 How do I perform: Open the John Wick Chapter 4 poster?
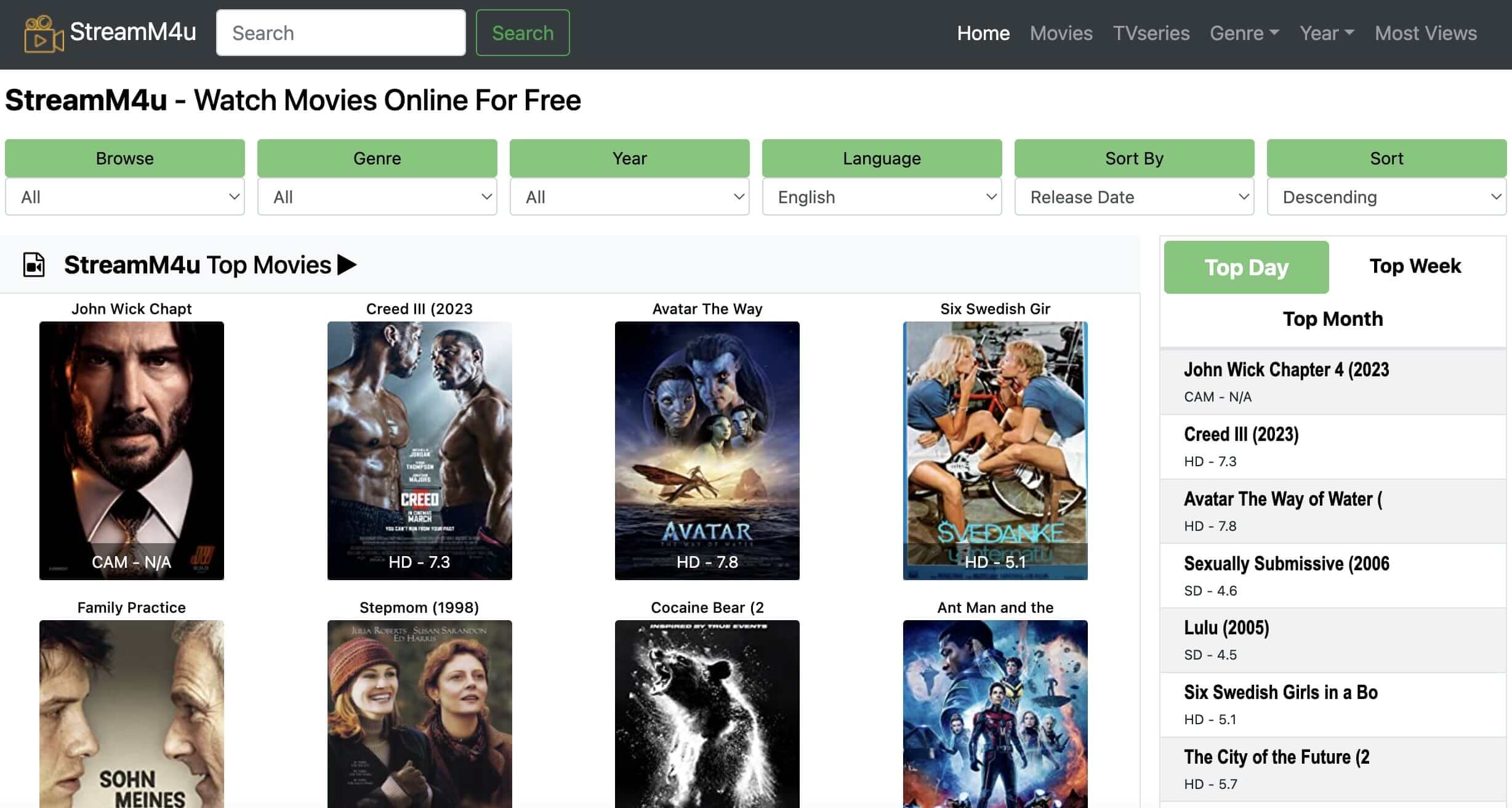coord(132,450)
